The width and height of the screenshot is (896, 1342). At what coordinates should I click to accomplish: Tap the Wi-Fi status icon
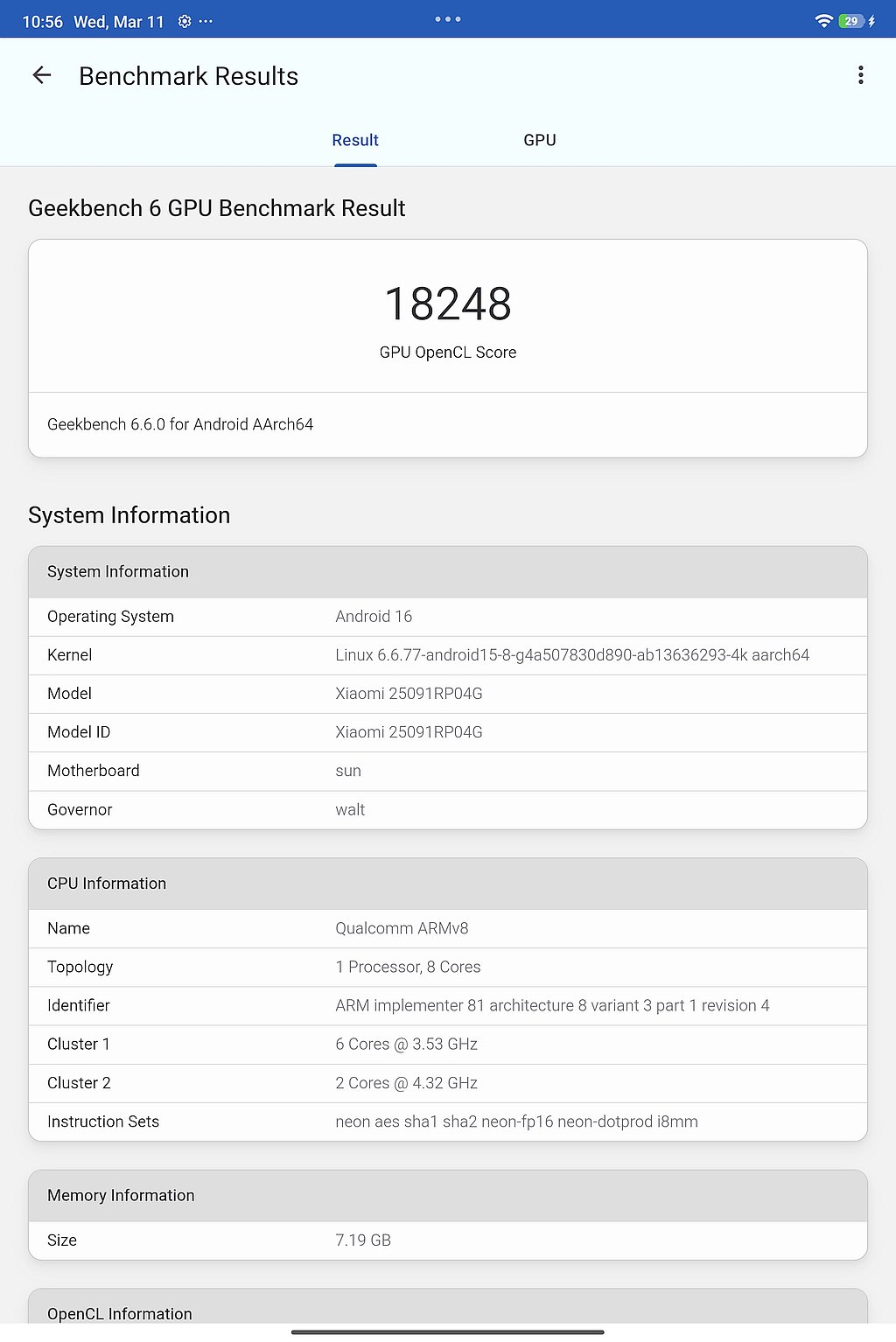[822, 21]
